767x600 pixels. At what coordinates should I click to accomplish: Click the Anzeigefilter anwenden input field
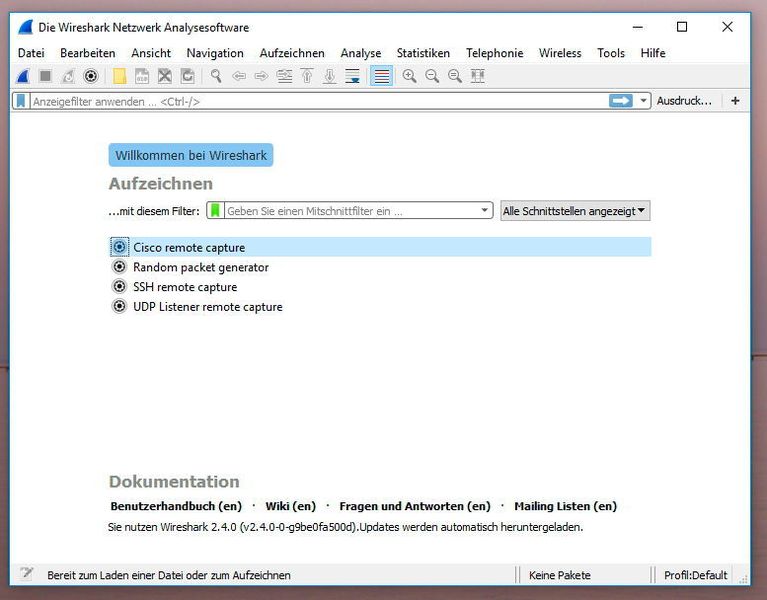coord(319,101)
